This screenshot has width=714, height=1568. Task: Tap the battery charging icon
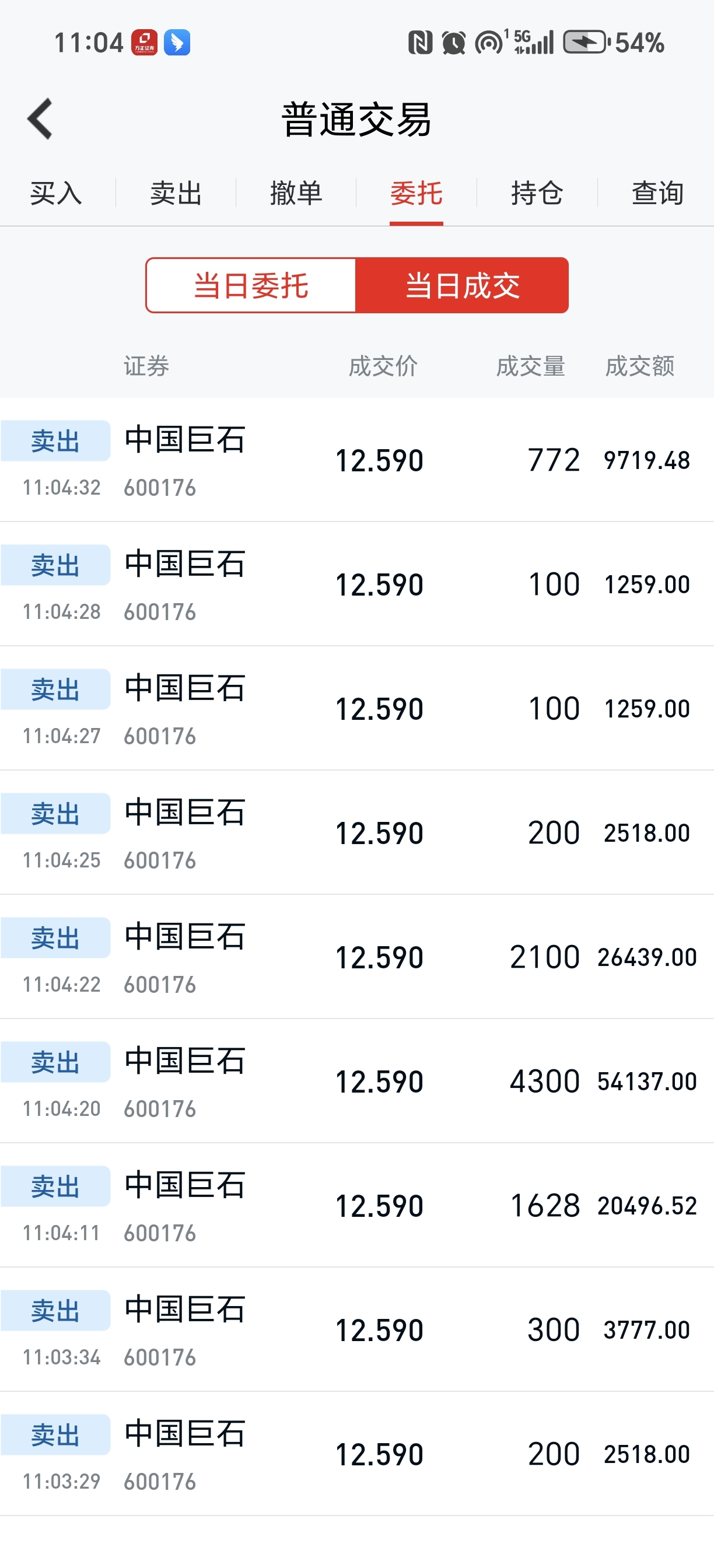pyautogui.click(x=587, y=43)
